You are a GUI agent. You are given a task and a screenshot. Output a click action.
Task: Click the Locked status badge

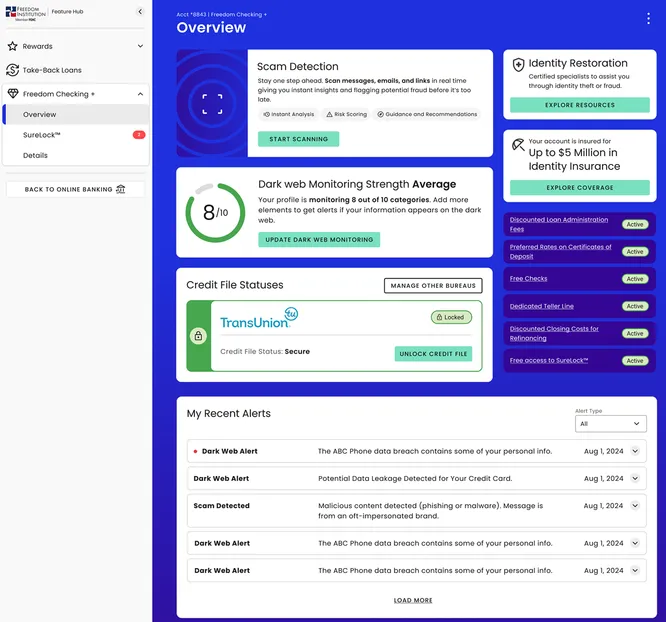click(451, 317)
